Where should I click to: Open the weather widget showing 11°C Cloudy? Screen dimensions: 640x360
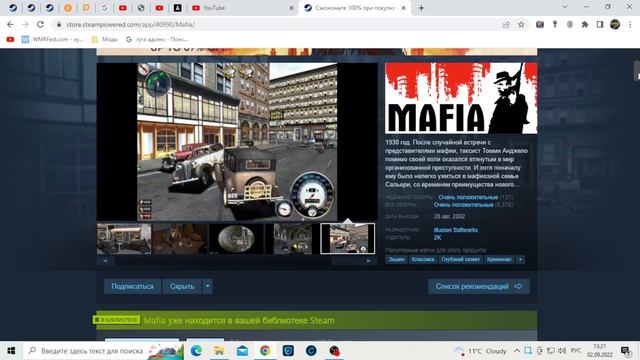[480, 351]
